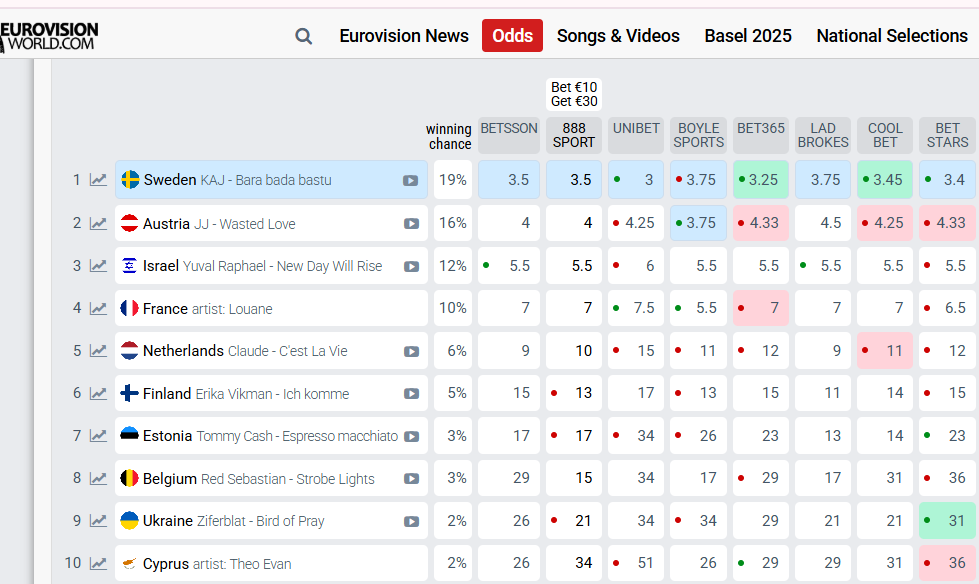
Task: Play Ukraine's Bird of Pray video
Action: (x=411, y=521)
